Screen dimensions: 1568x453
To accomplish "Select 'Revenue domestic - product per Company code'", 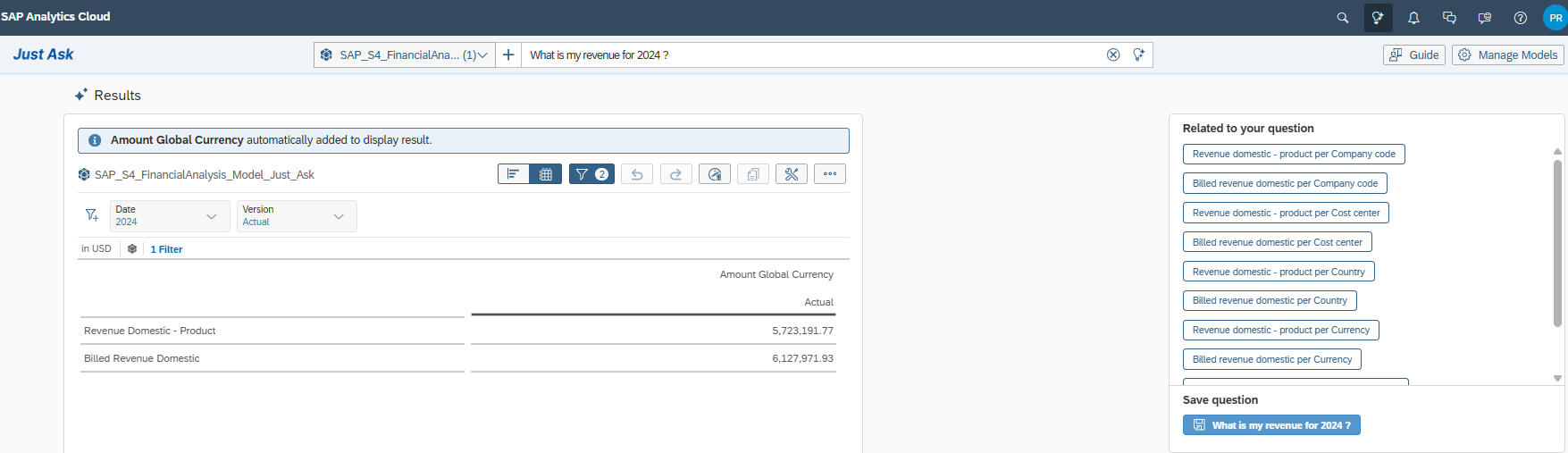I will pos(1294,154).
